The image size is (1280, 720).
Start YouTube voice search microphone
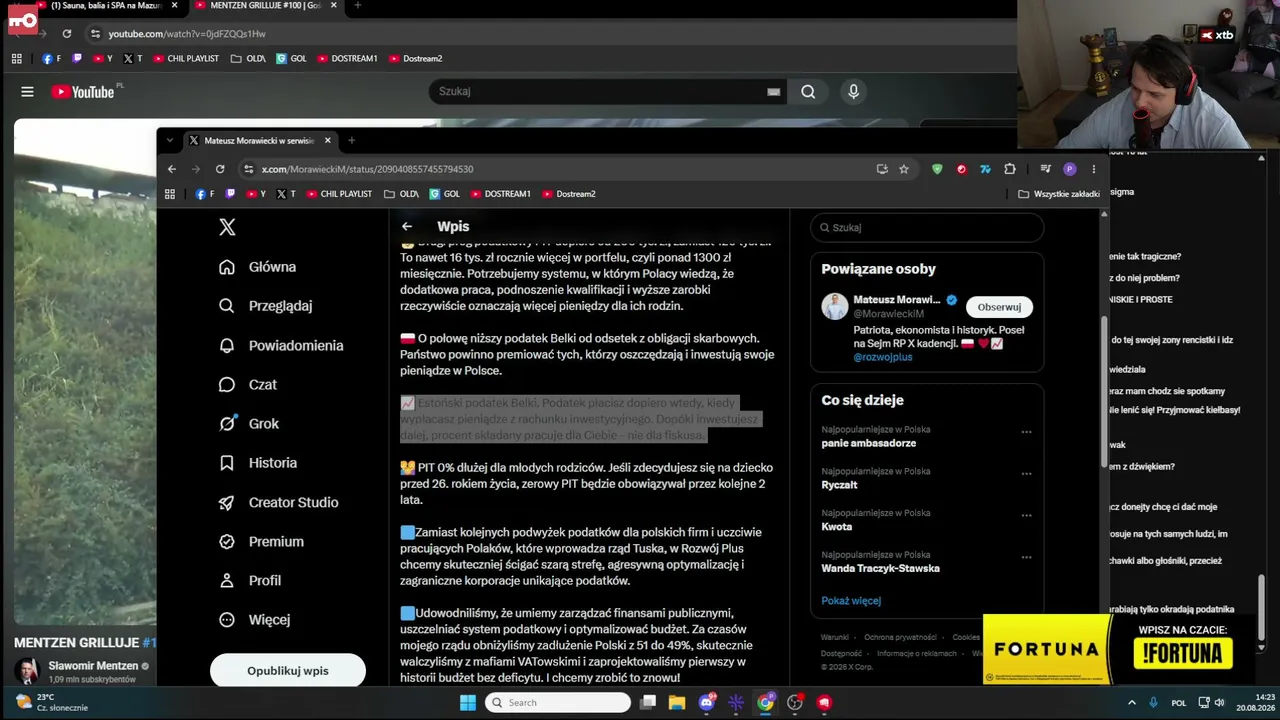(x=853, y=91)
